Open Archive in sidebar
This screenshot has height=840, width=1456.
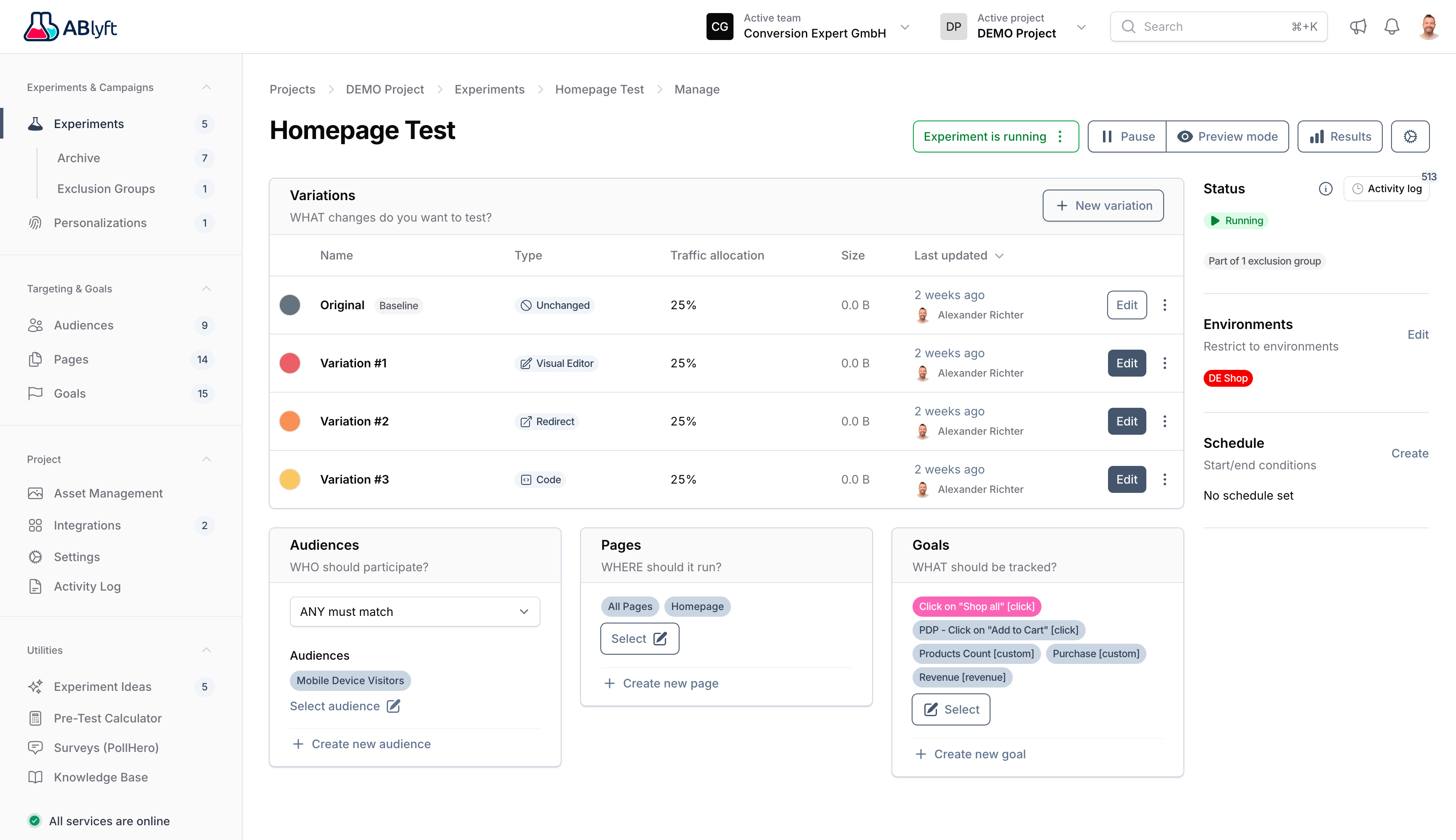(78, 158)
